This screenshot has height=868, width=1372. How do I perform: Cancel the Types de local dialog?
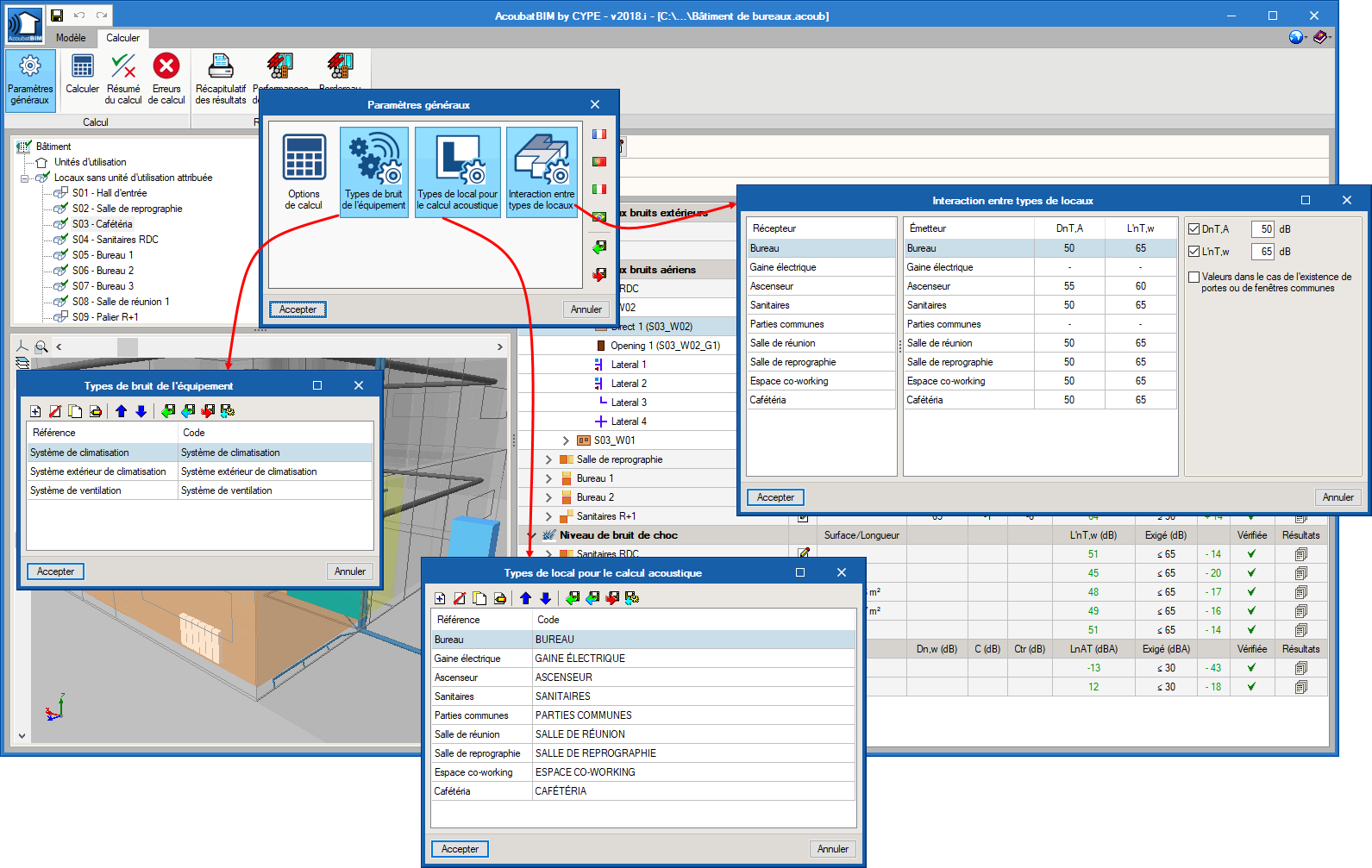coord(833,849)
